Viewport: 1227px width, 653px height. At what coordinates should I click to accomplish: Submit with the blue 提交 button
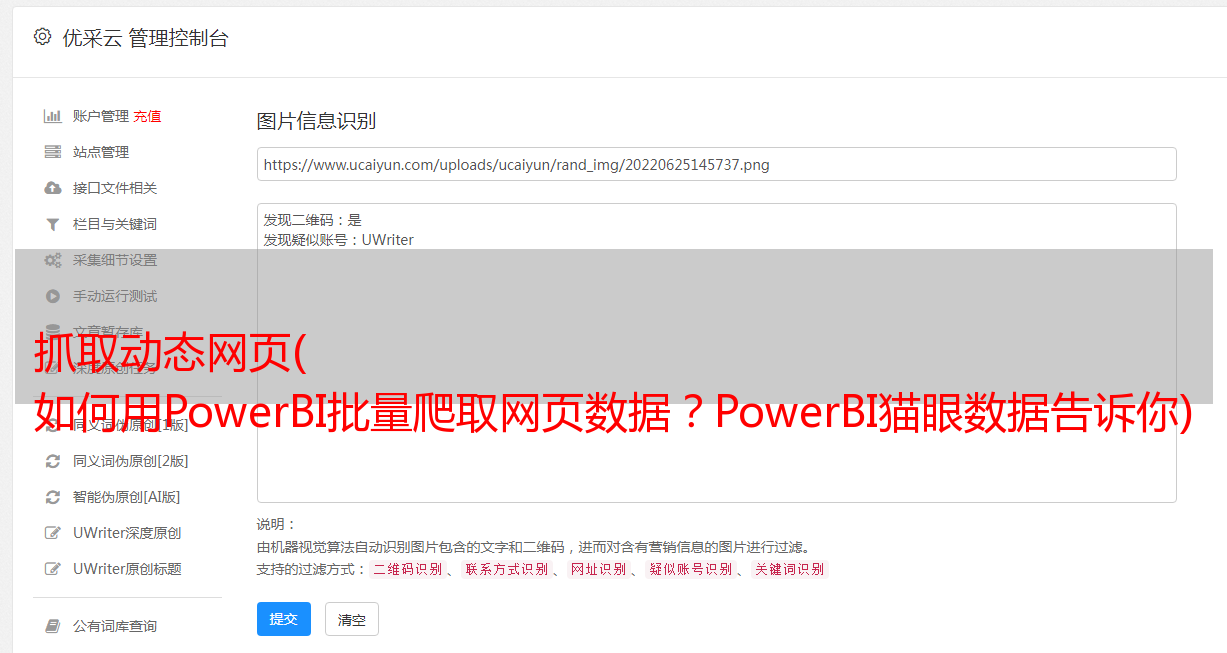pyautogui.click(x=284, y=619)
